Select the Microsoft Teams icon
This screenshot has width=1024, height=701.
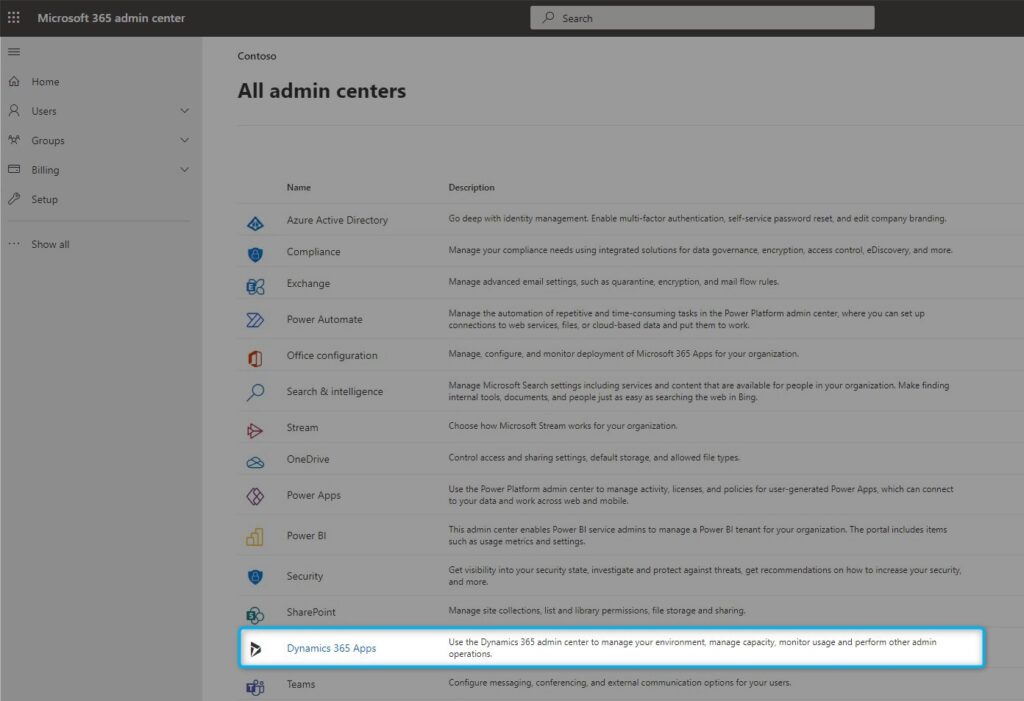[x=258, y=684]
